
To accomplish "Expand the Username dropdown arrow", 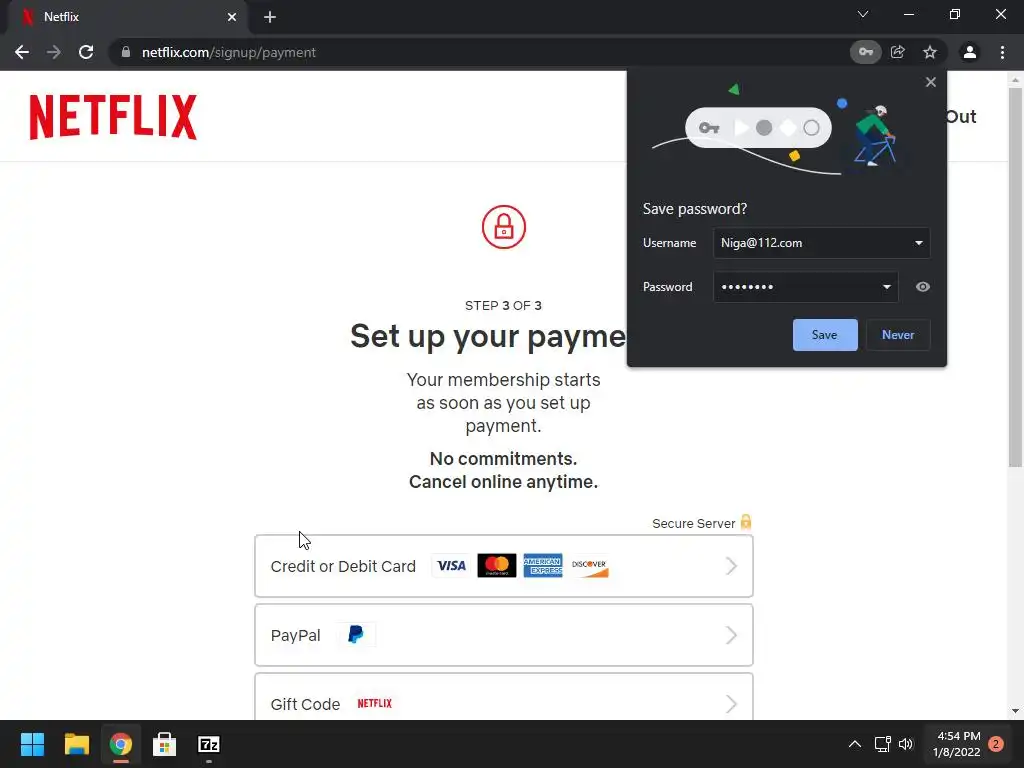I will coord(919,243).
